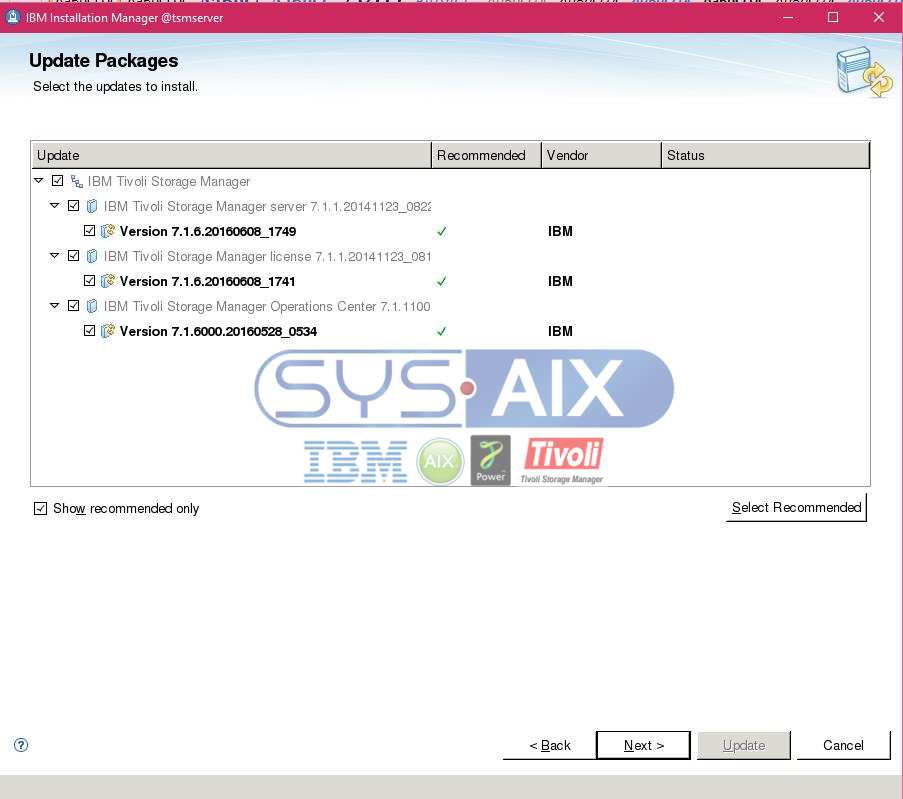Select the row Version 7.1.6.20160608_1749
Viewport: 903px width, 799px height.
point(450,231)
